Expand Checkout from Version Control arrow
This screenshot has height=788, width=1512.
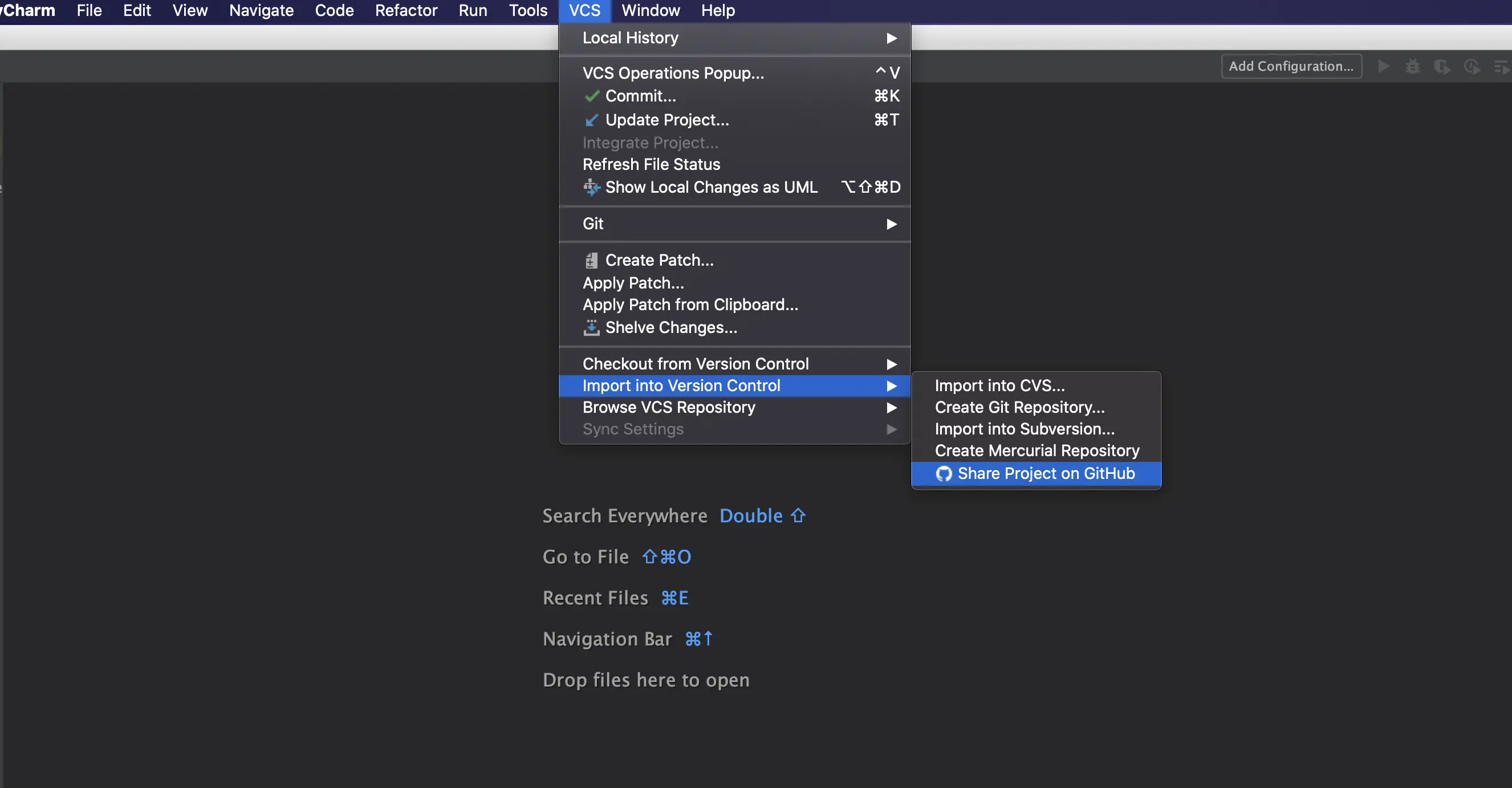point(891,364)
